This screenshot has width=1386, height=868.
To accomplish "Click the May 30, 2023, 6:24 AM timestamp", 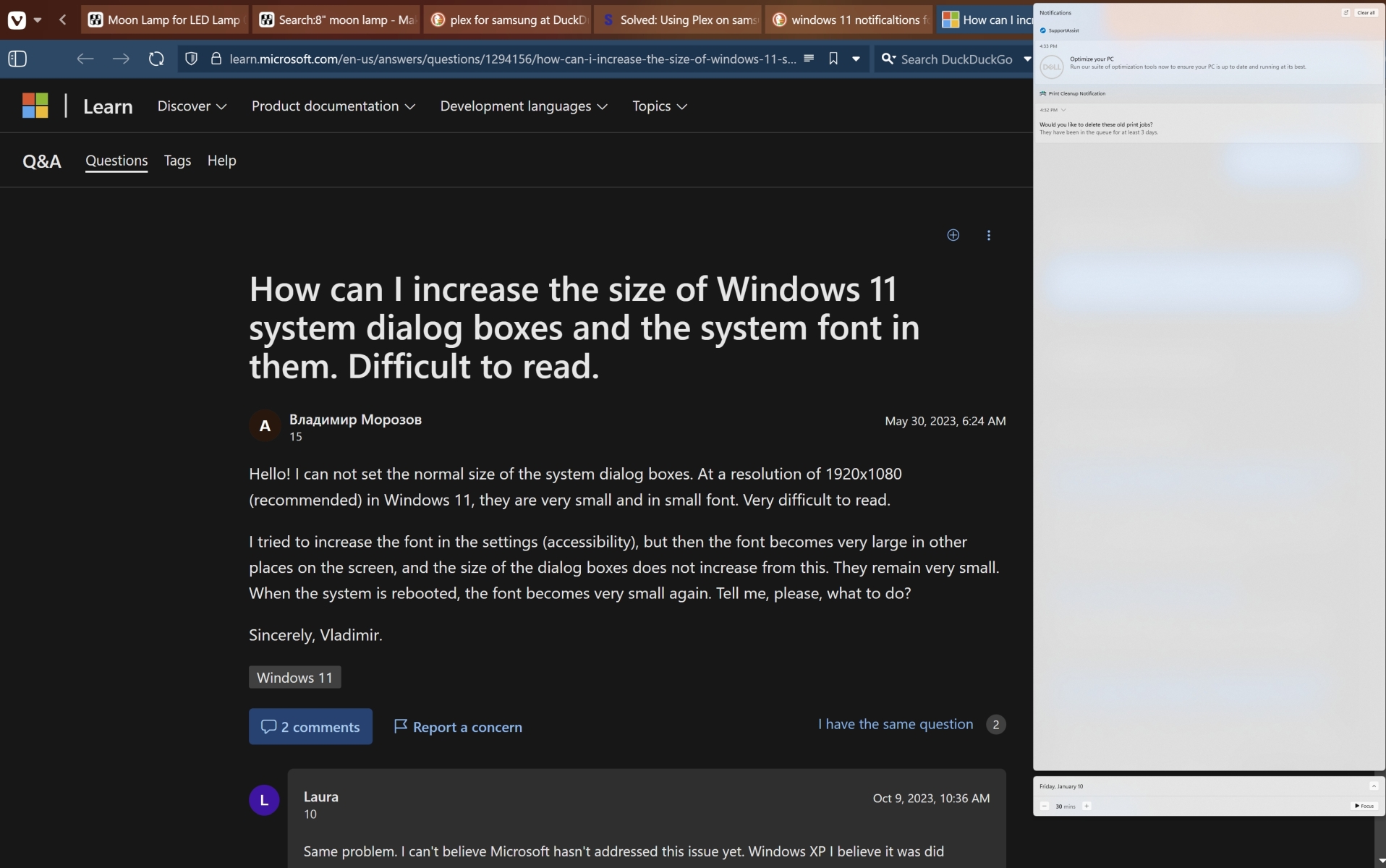I will pyautogui.click(x=945, y=421).
